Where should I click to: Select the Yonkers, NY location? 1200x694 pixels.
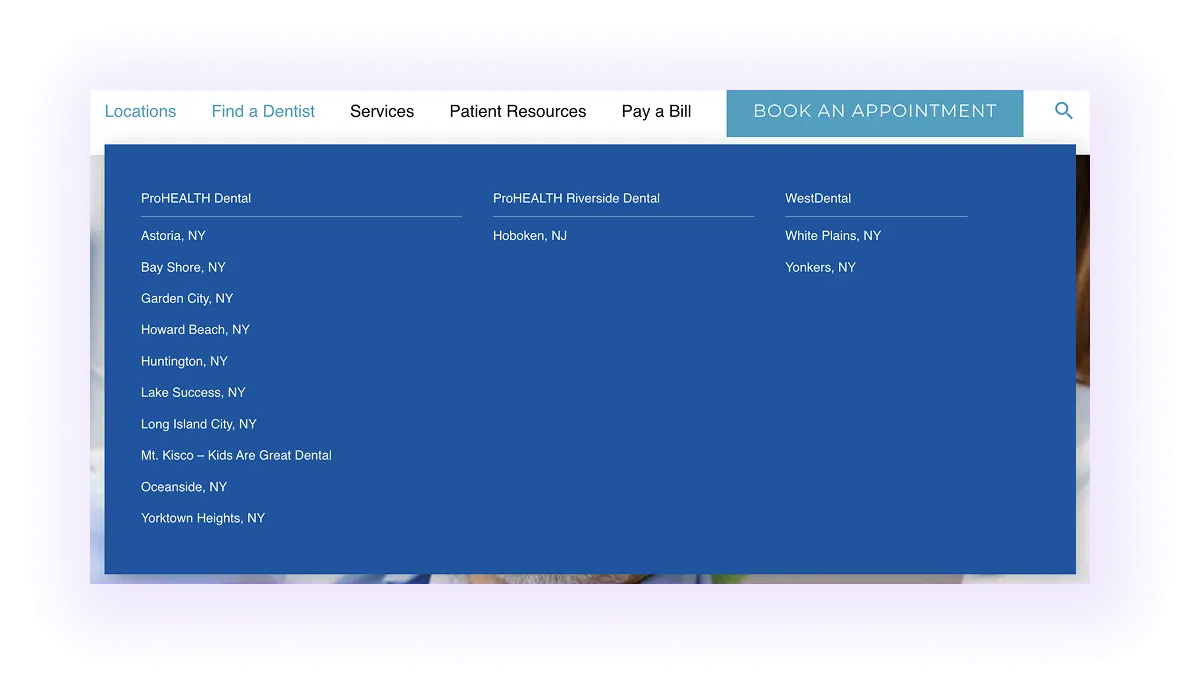click(x=820, y=267)
